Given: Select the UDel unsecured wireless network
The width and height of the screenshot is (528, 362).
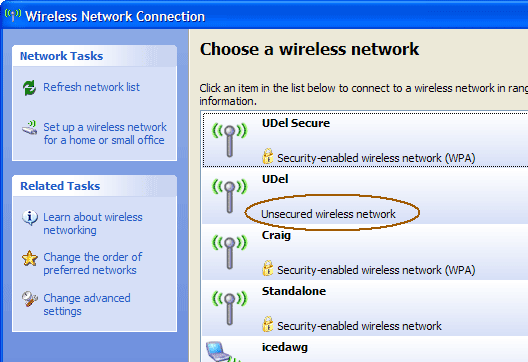Looking at the screenshot, I should (x=365, y=195).
